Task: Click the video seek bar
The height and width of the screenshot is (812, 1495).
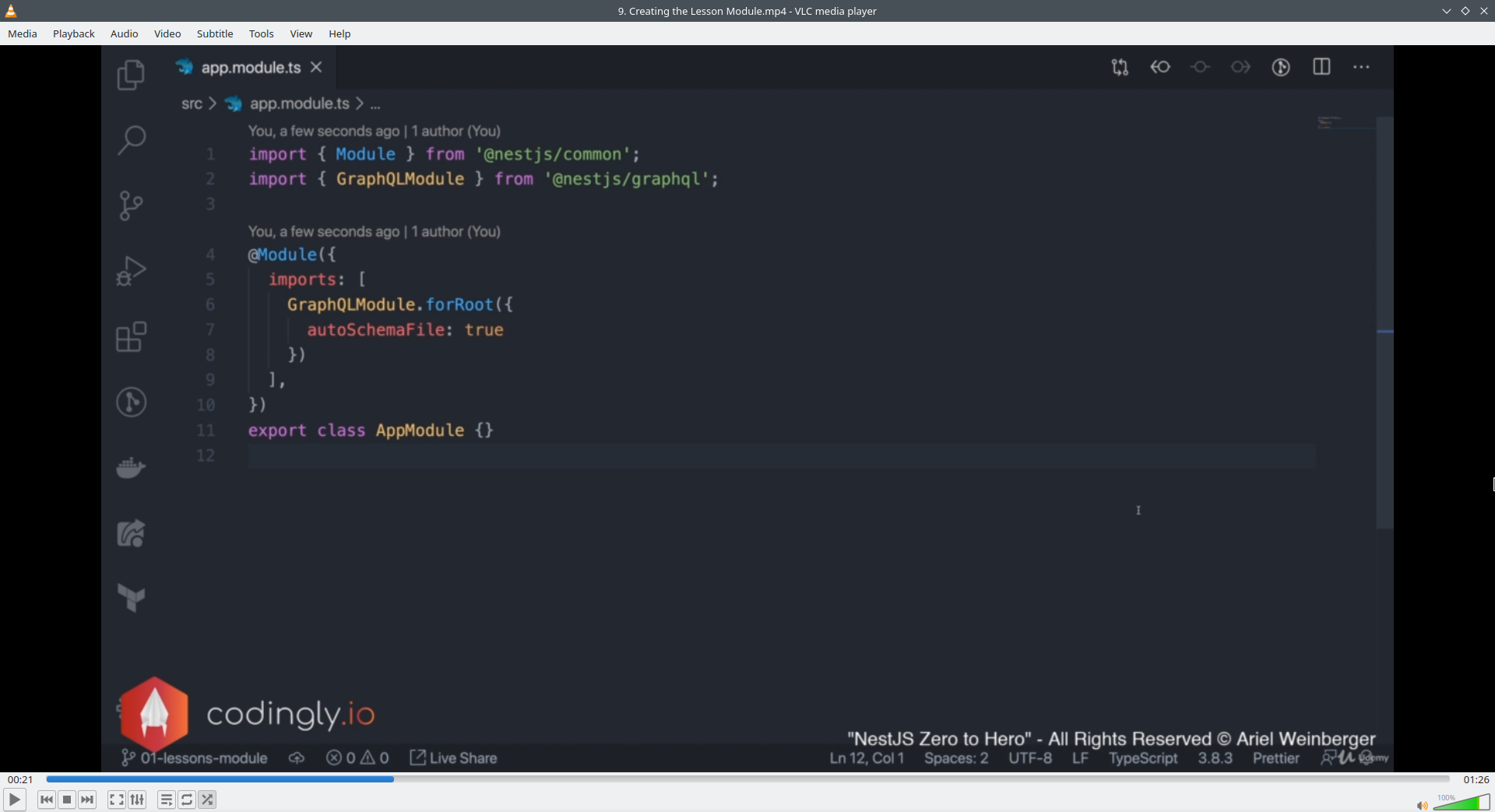Action: (747, 779)
